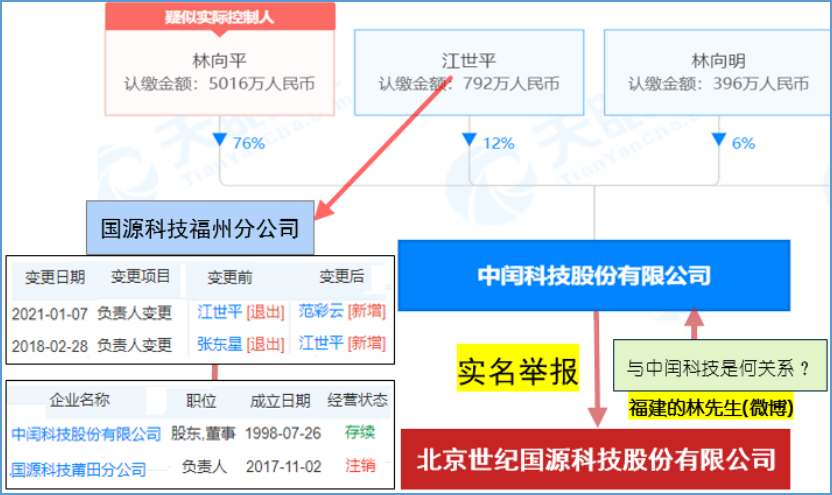Click the establishment date 2017-11-02

[283, 466]
